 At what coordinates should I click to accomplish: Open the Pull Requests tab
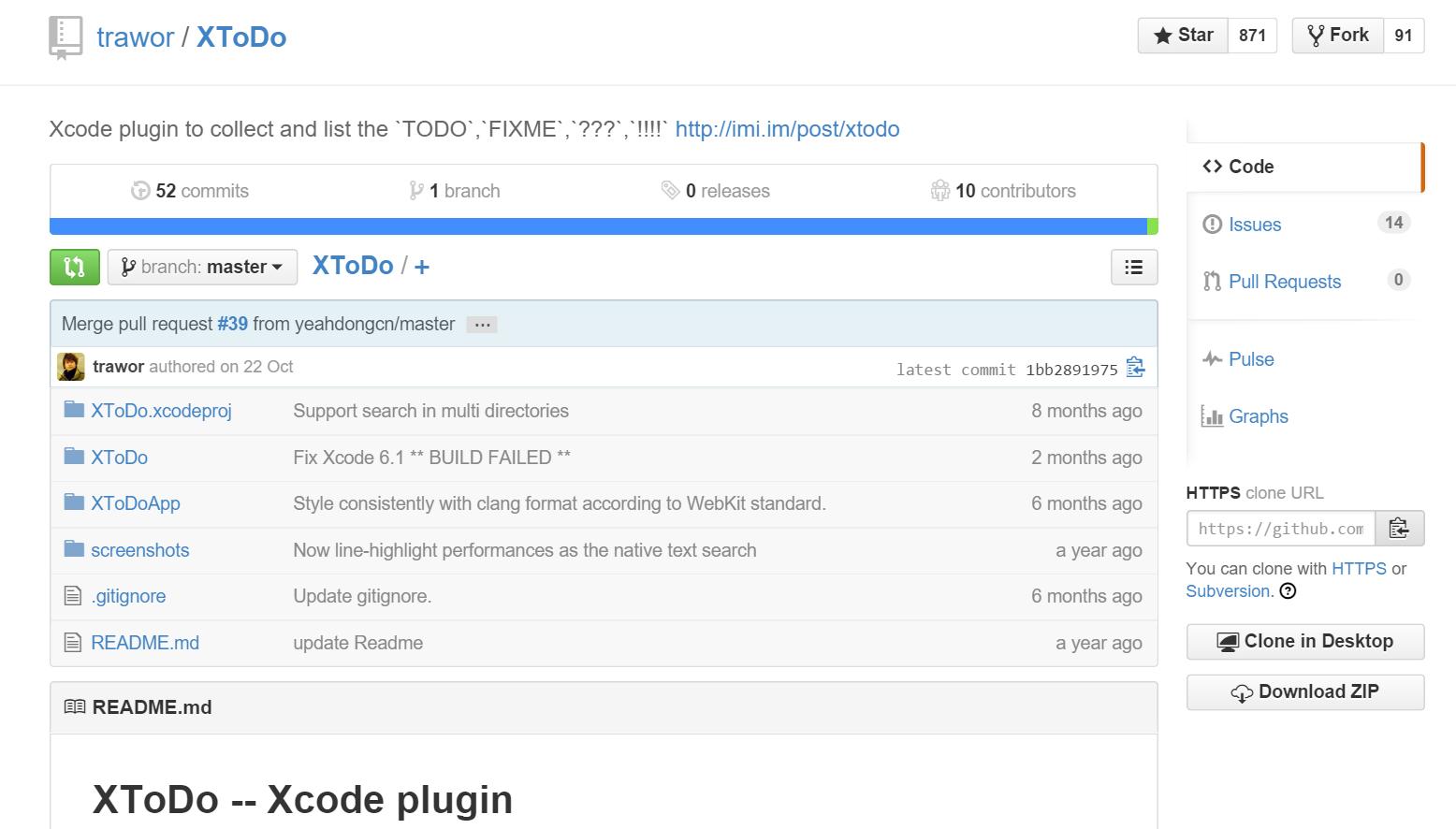(1284, 282)
